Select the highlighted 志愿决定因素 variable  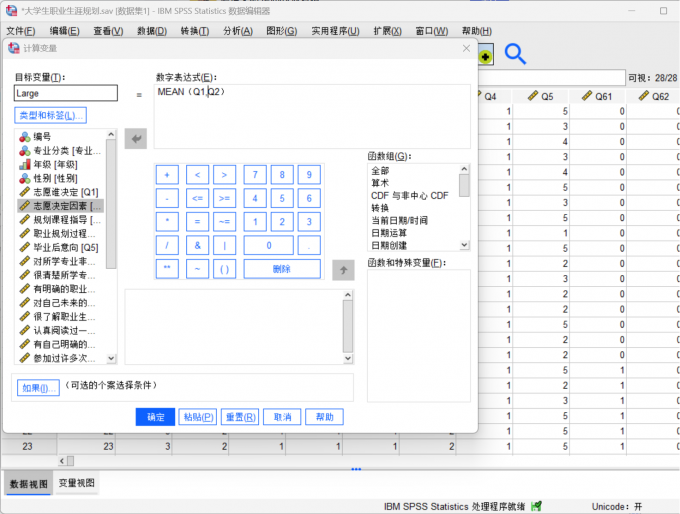pos(60,206)
